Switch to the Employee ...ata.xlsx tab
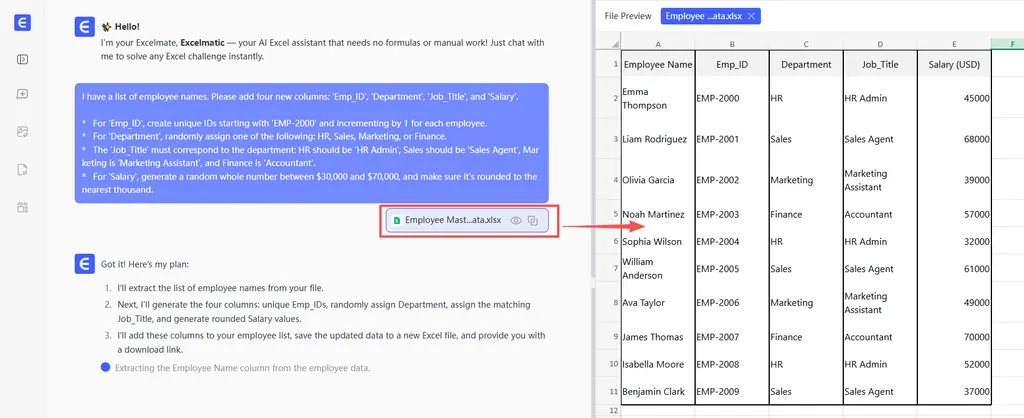This screenshot has width=1024, height=418. (704, 16)
